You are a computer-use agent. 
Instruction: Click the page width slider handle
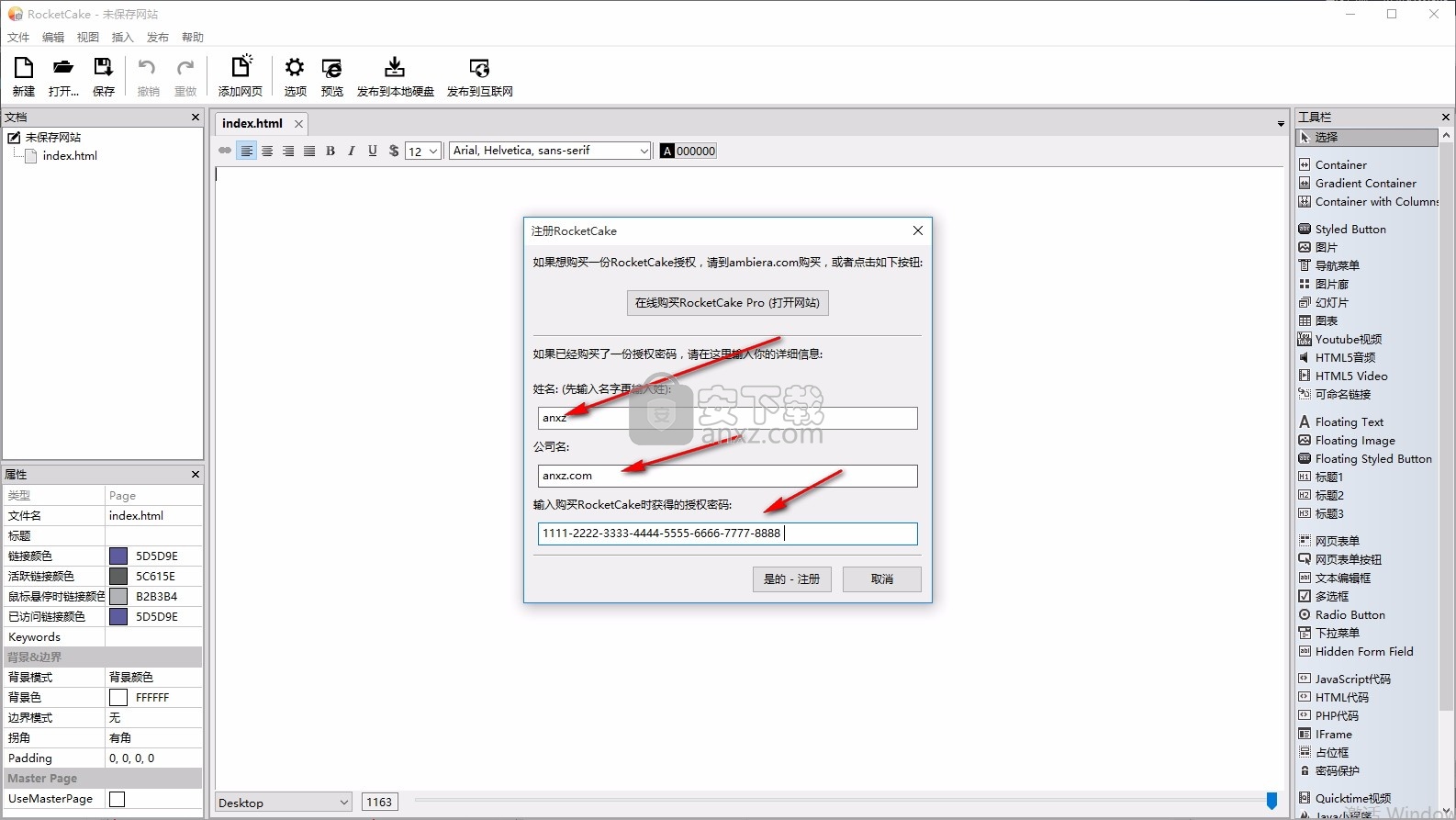(1271, 802)
